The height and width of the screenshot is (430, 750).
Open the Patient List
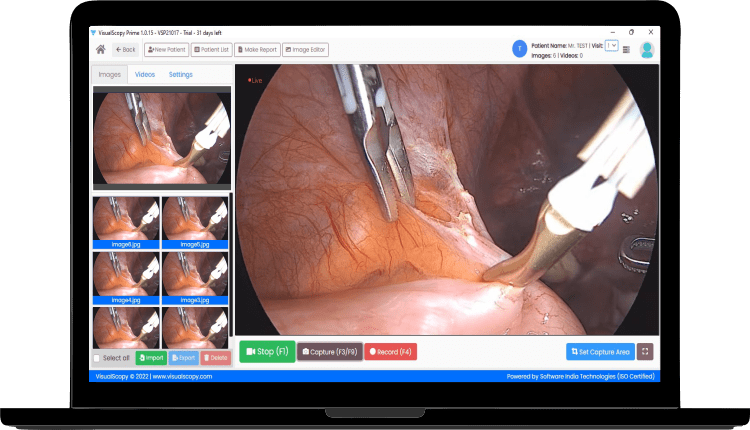pyautogui.click(x=211, y=49)
